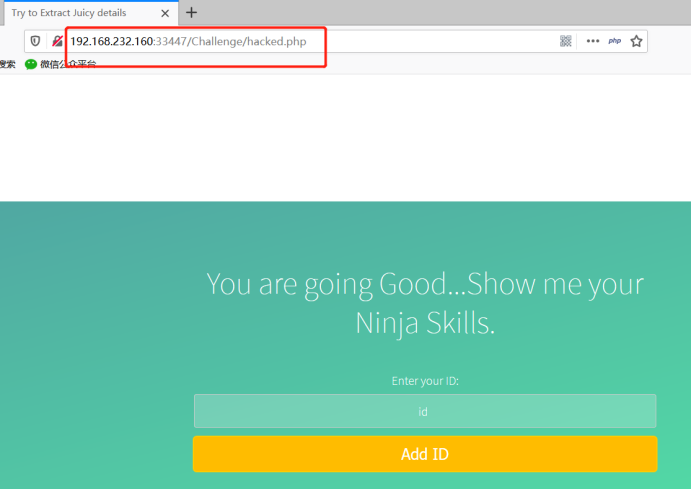The width and height of the screenshot is (692, 490).
Task: Close the 'Try to Extract Juicy details' tab
Action: pos(165,13)
